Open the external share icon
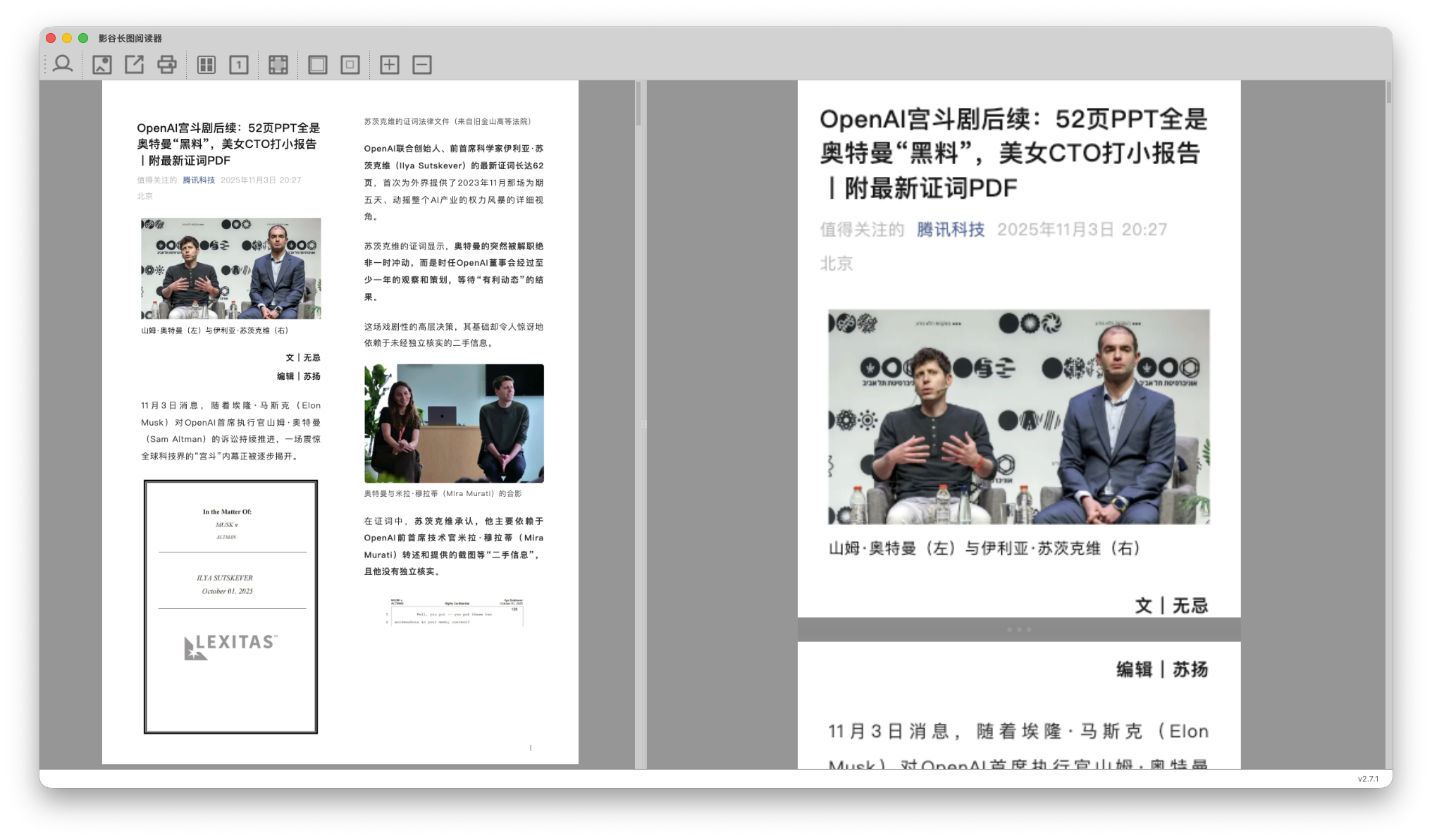 tap(134, 64)
